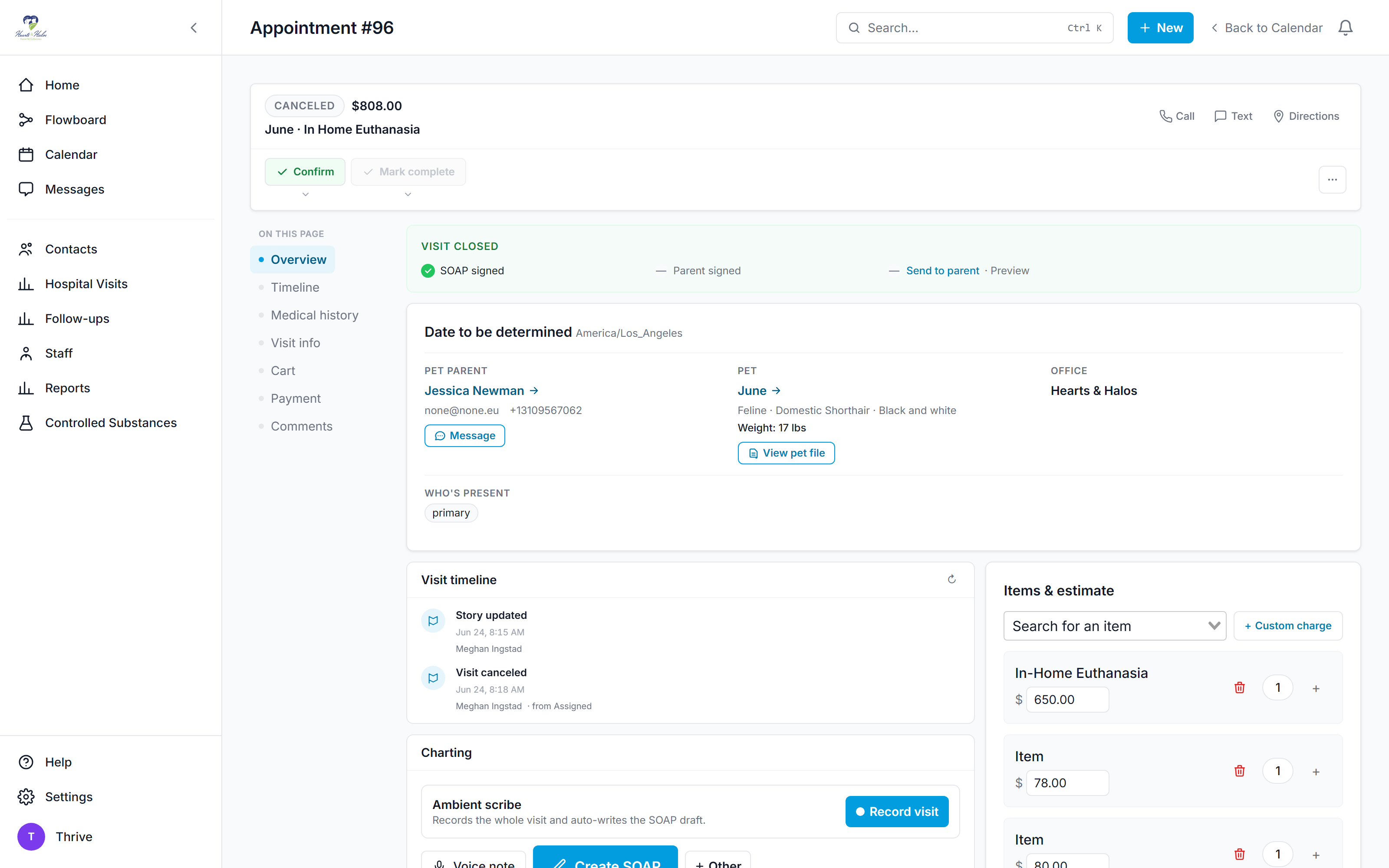The height and width of the screenshot is (868, 1389).
Task: Delete the In-Home Euthanasia item
Action: click(x=1239, y=688)
